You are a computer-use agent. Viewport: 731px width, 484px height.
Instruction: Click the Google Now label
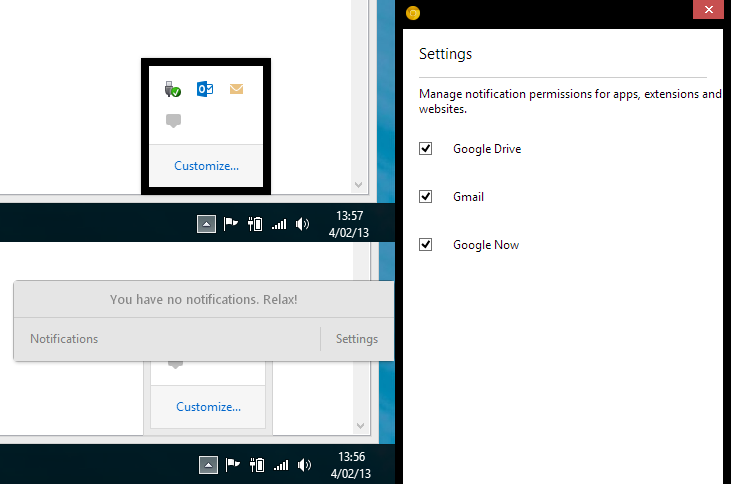486,245
